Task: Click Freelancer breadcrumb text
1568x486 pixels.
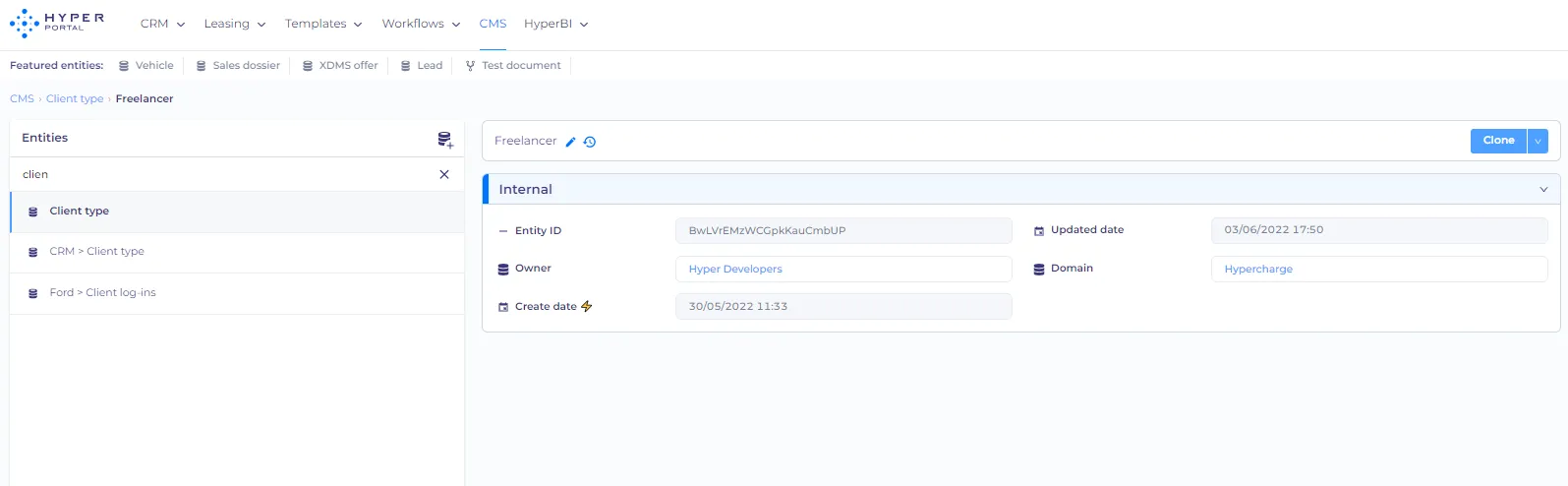Action: [x=145, y=98]
